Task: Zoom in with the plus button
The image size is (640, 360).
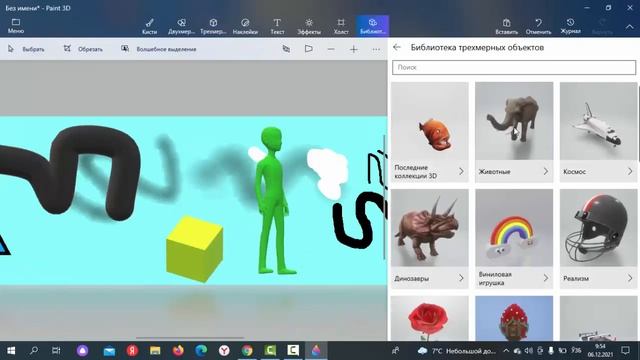Action: [353, 49]
